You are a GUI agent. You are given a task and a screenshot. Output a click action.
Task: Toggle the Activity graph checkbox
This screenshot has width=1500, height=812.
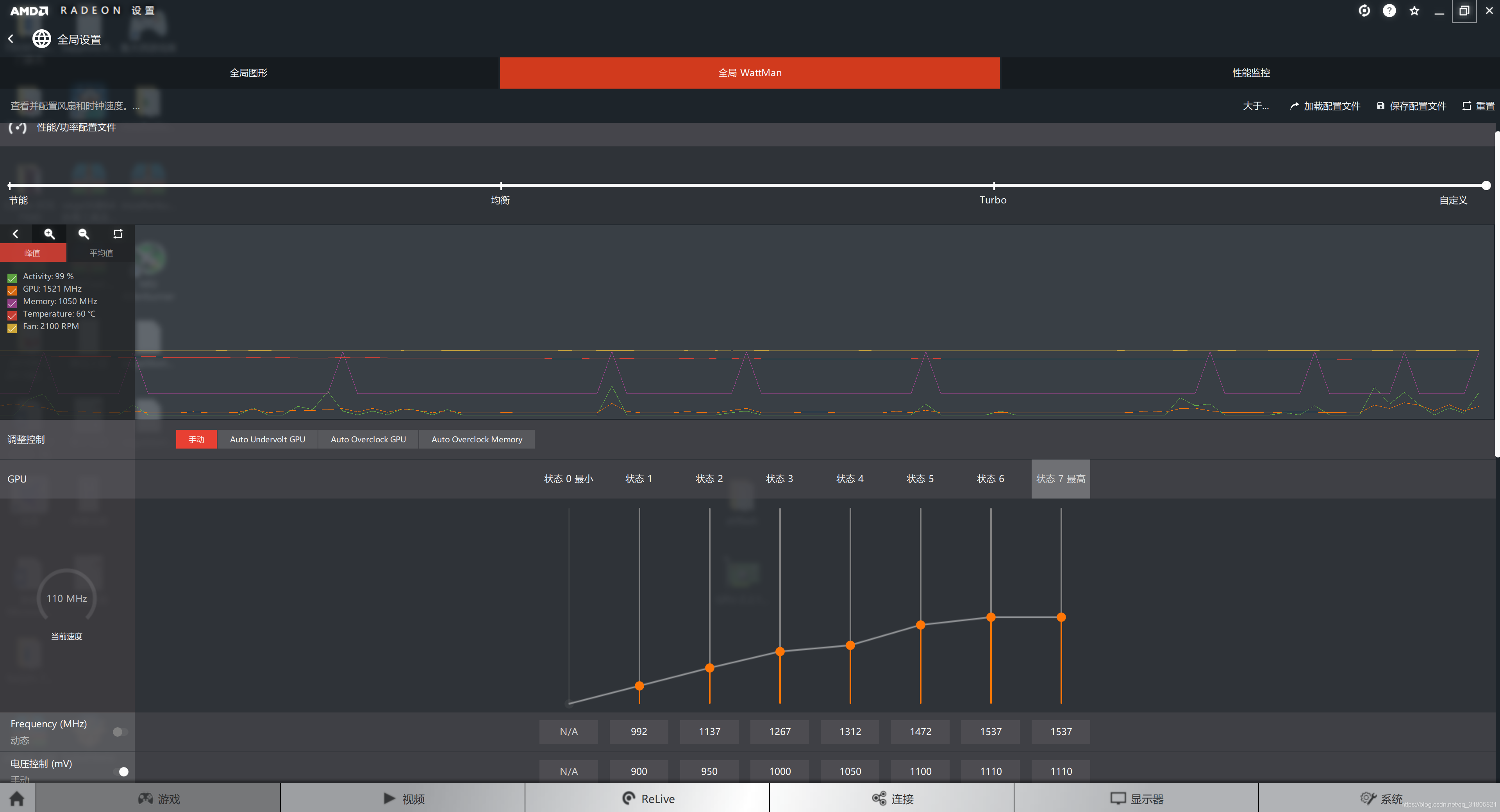(12, 278)
